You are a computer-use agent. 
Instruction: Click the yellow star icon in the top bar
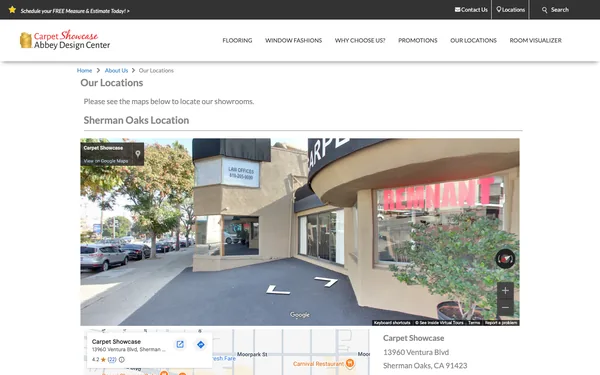[x=12, y=10]
